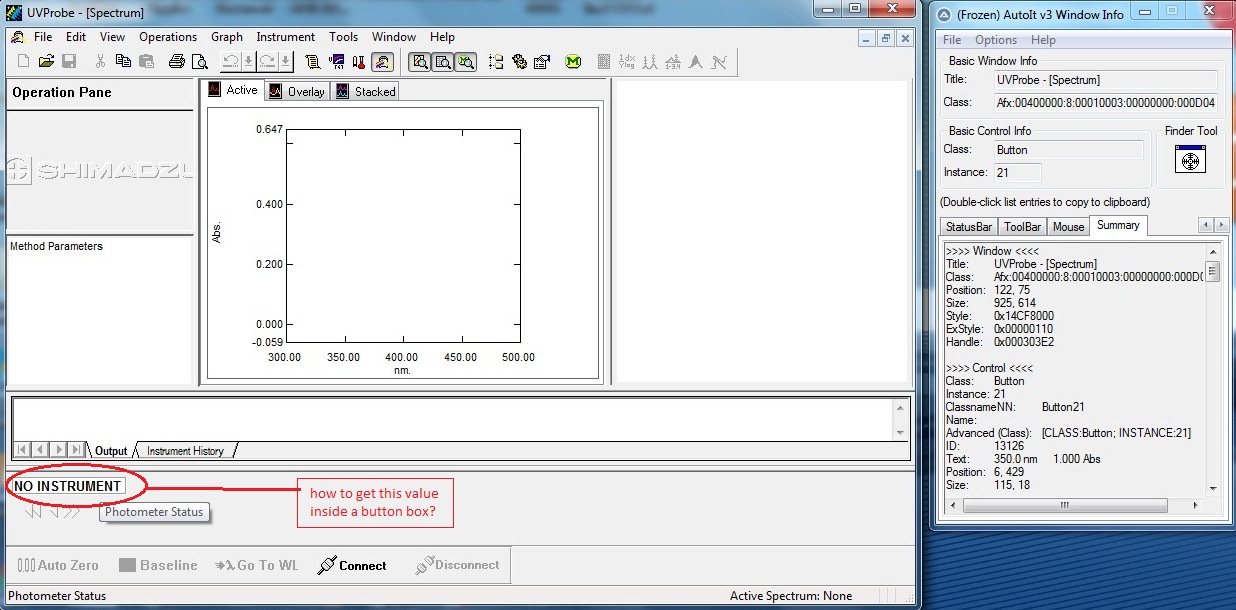Click the Open folder icon in toolbar
Screen dimensions: 1236x610
[x=46, y=62]
